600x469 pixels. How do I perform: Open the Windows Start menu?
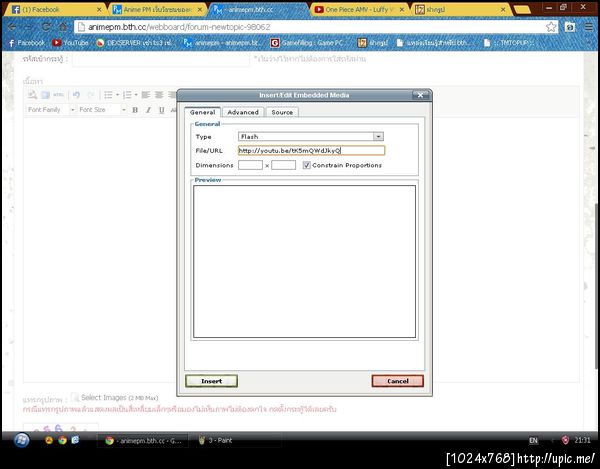(x=21, y=440)
